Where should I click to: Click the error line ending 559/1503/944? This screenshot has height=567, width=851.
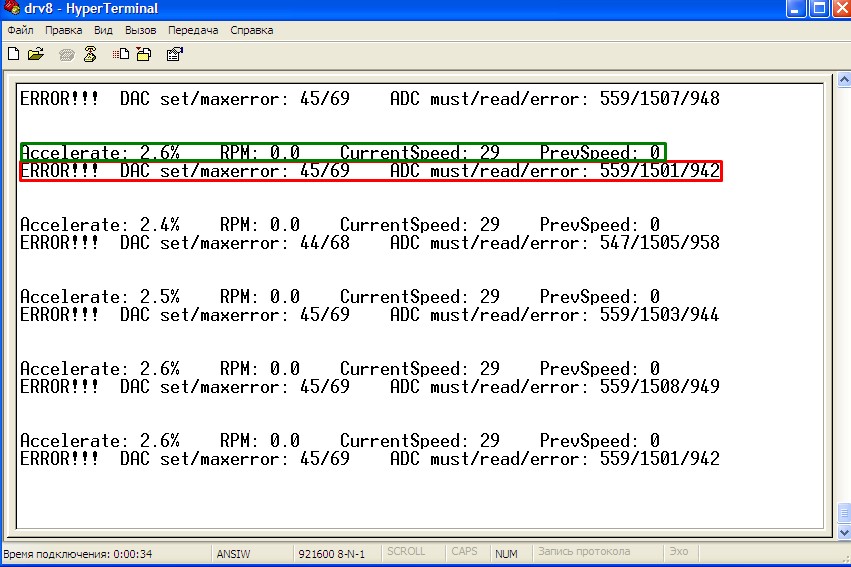tap(370, 315)
